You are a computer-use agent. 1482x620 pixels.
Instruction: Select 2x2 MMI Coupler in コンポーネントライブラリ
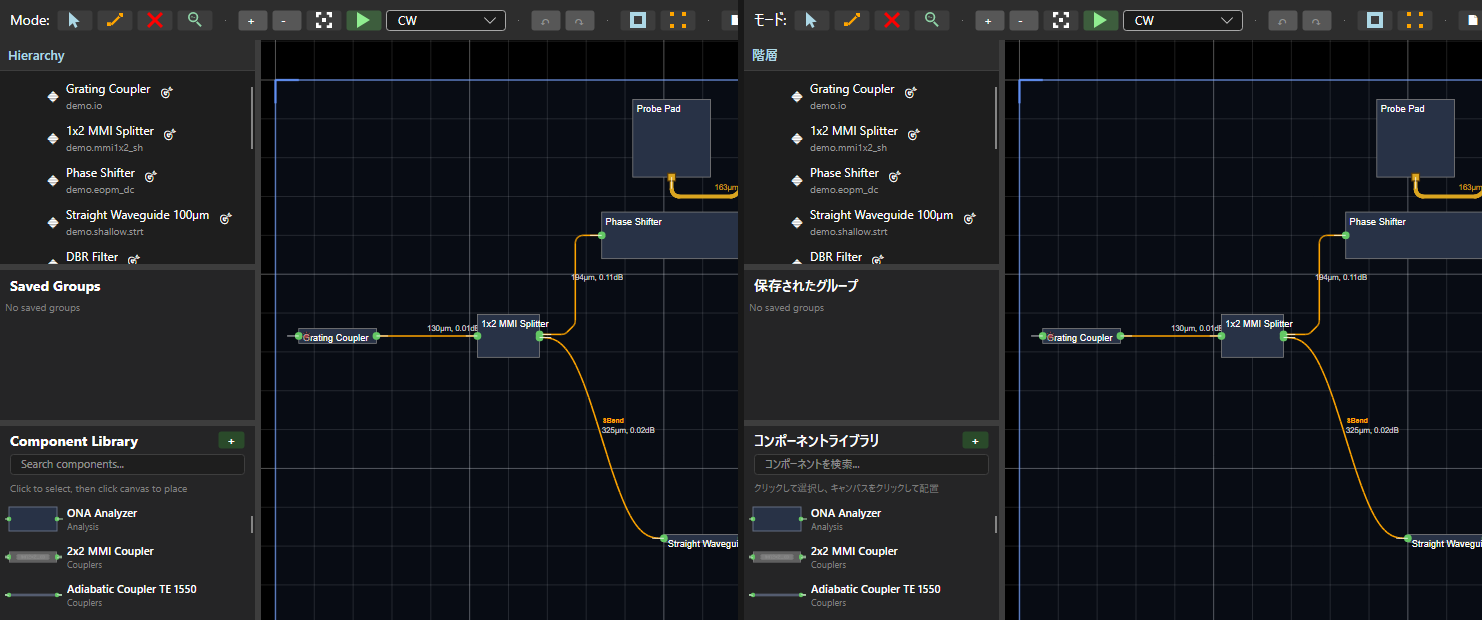point(869,558)
